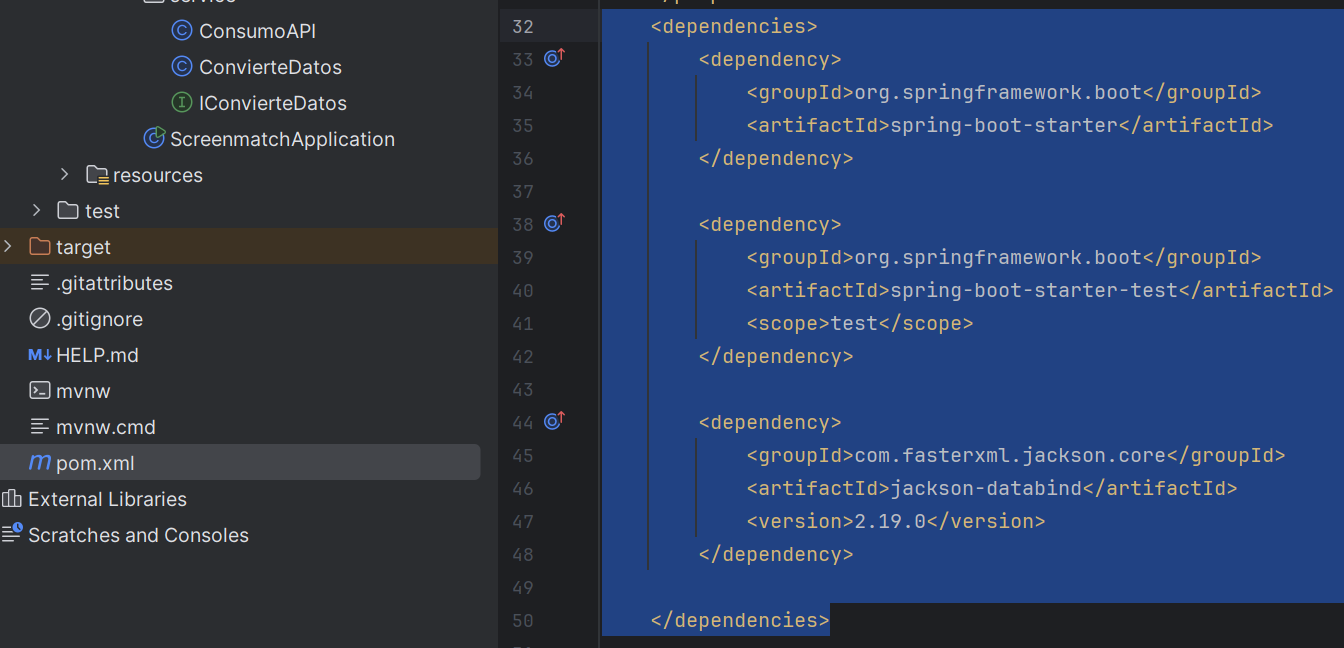Click the opening <dependencies> tag on line 32
1344x648 pixels.
[734, 26]
